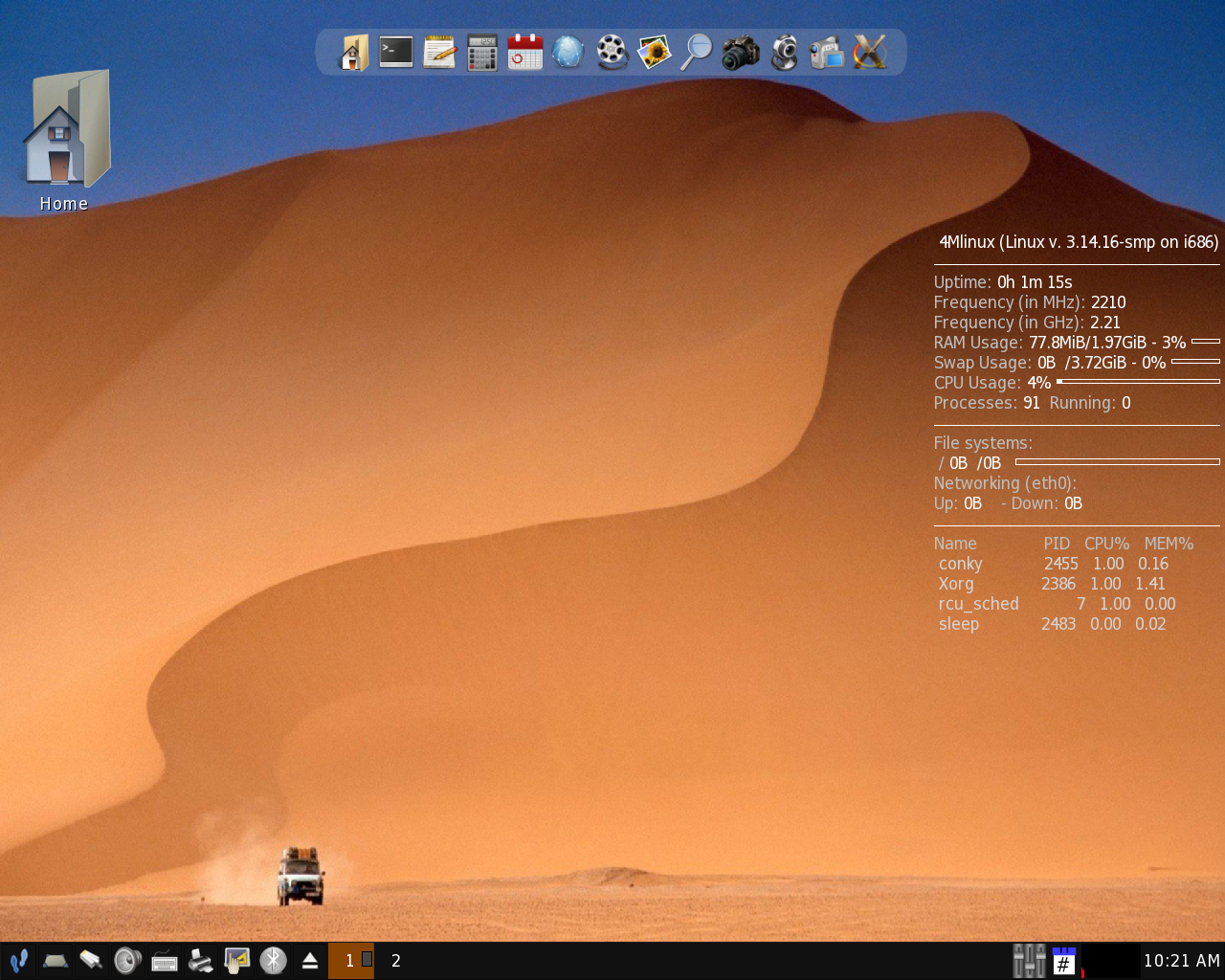Open the X-shaped icon in the dock
The image size is (1225, 980).
(x=870, y=52)
